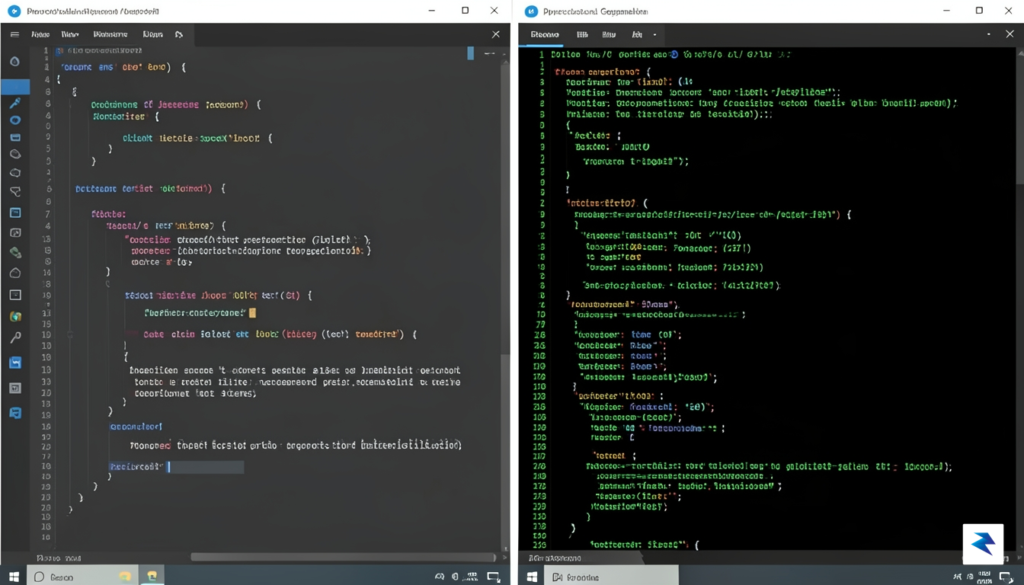Click the blue arrow logo thumbnail in the right window

(x=983, y=544)
